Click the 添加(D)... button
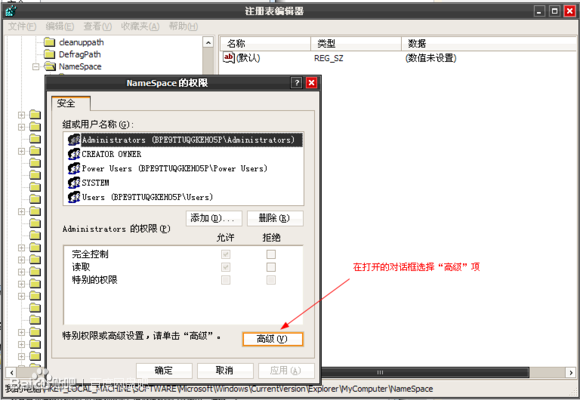Screen dimensions: 580x400 coord(214,218)
